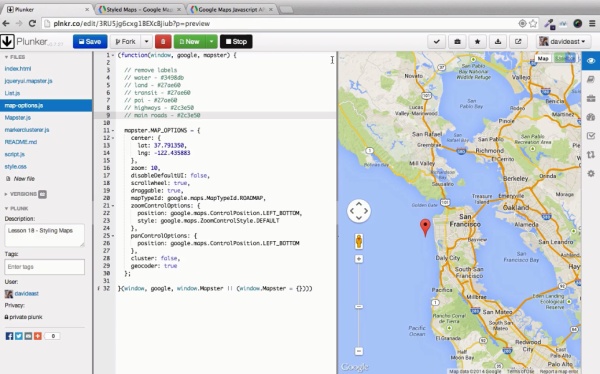
Task: Toggle live preview eye icon
Action: [591, 61]
